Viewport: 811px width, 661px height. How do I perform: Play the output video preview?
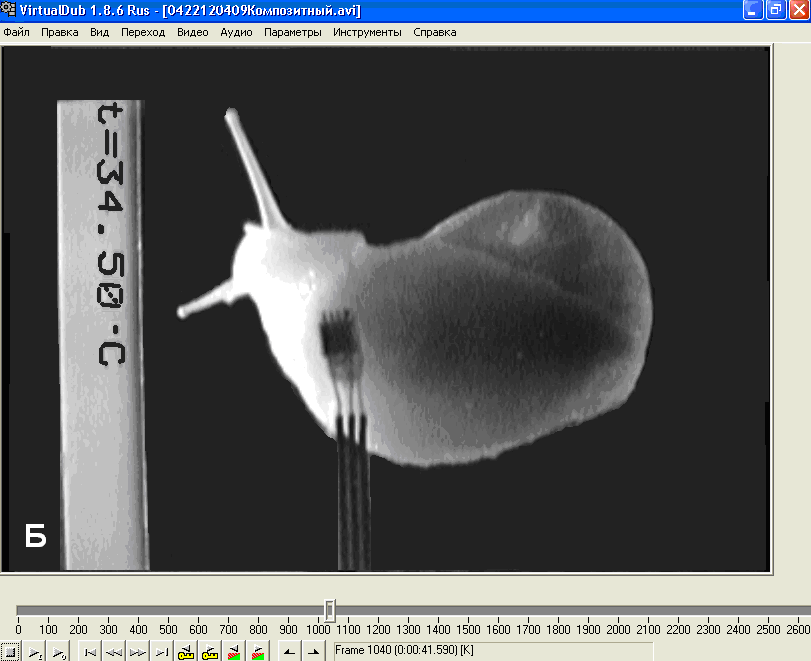(x=58, y=652)
